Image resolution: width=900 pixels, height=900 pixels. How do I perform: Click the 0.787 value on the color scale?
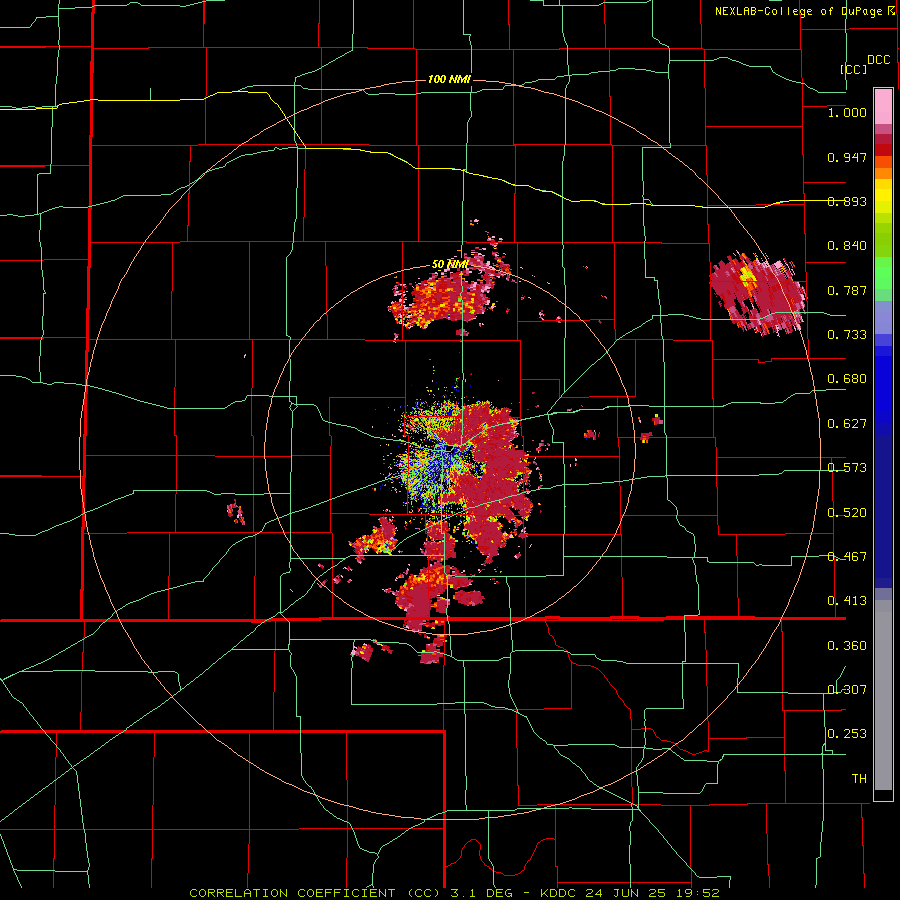click(x=847, y=290)
